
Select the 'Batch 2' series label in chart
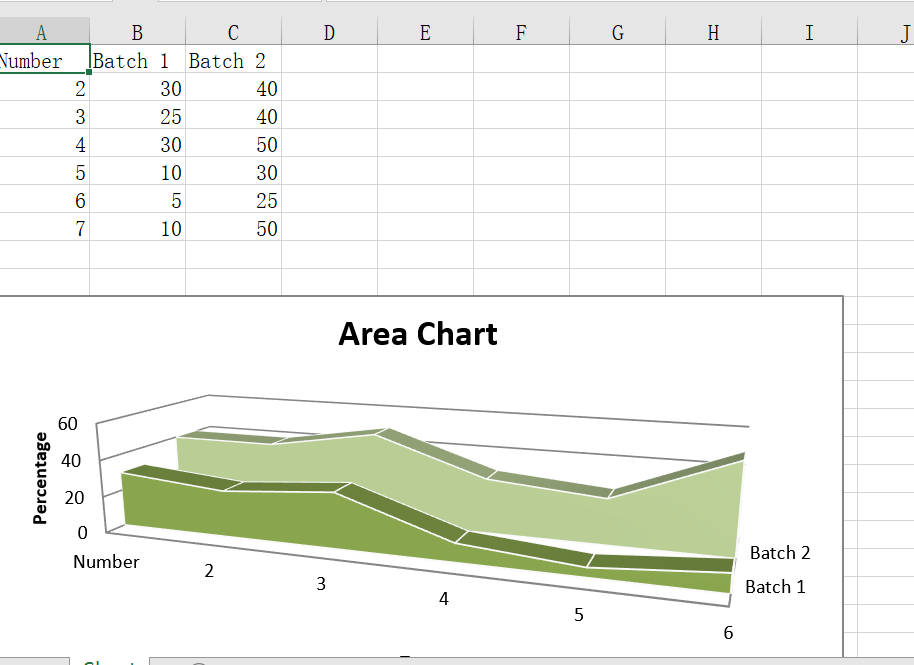click(780, 553)
